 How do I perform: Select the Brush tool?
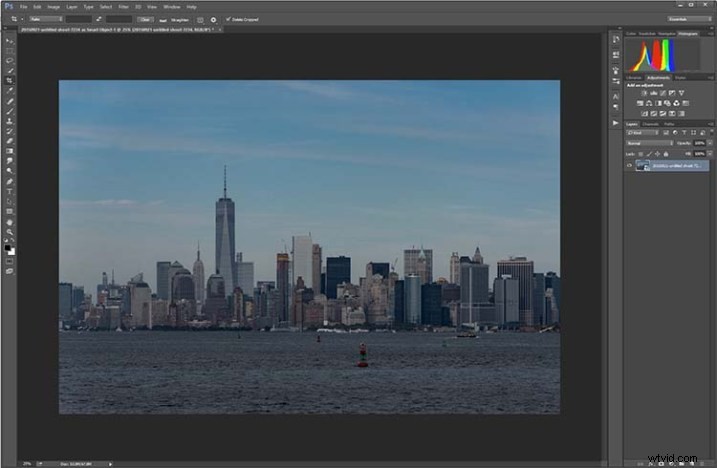tap(10, 111)
